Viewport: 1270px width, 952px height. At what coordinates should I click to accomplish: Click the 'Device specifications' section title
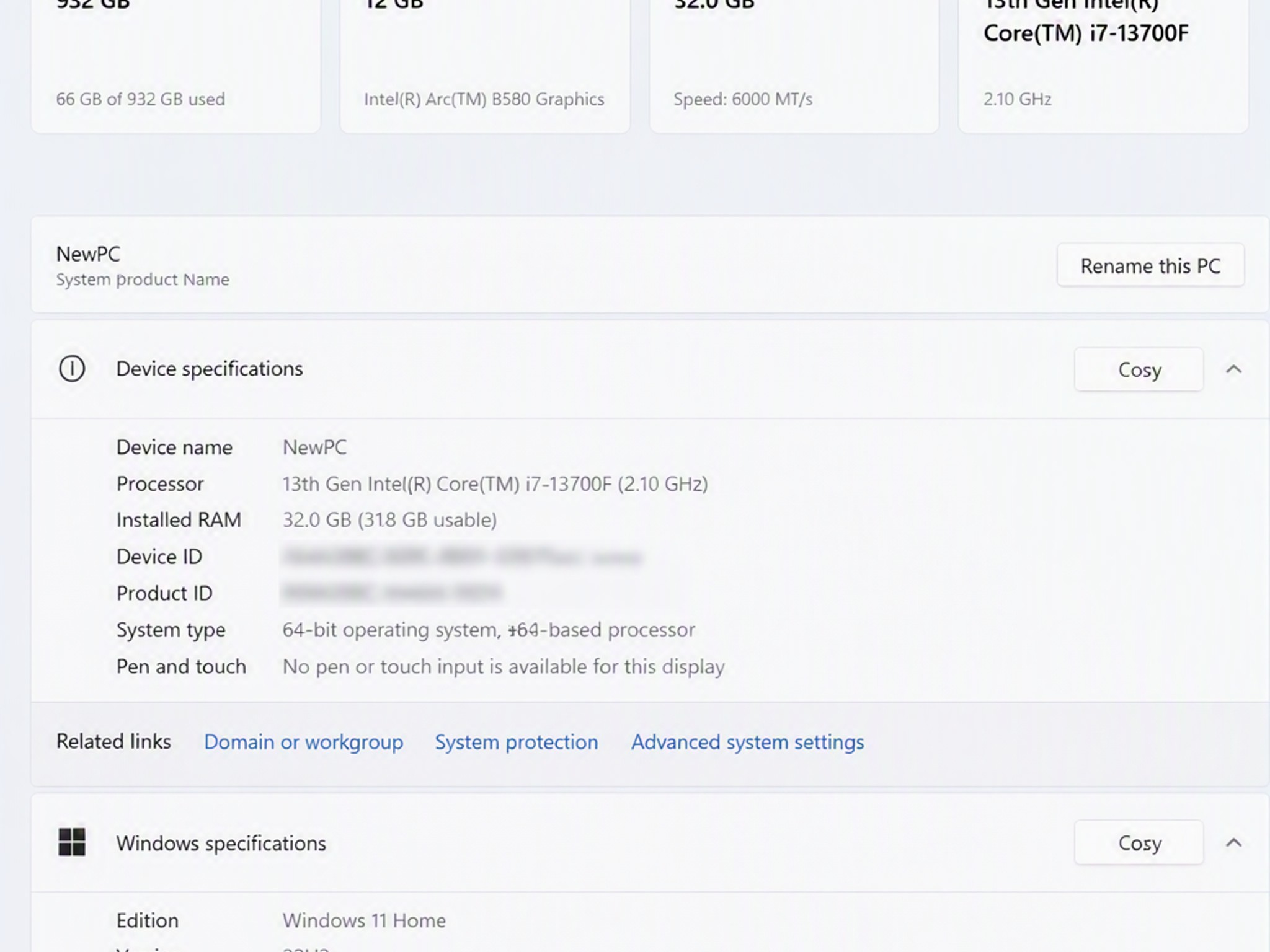click(x=210, y=369)
